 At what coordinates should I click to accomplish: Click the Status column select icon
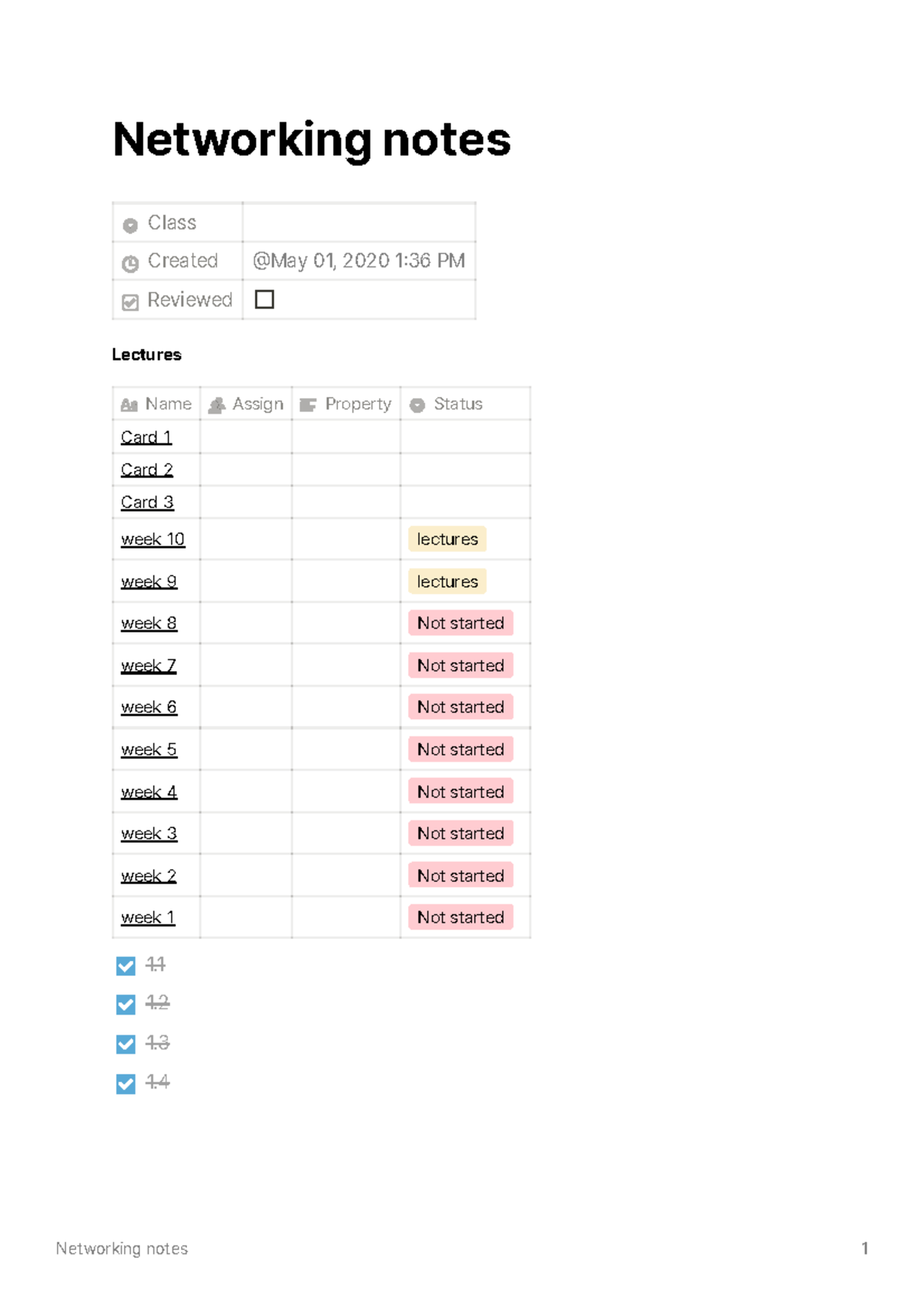417,405
